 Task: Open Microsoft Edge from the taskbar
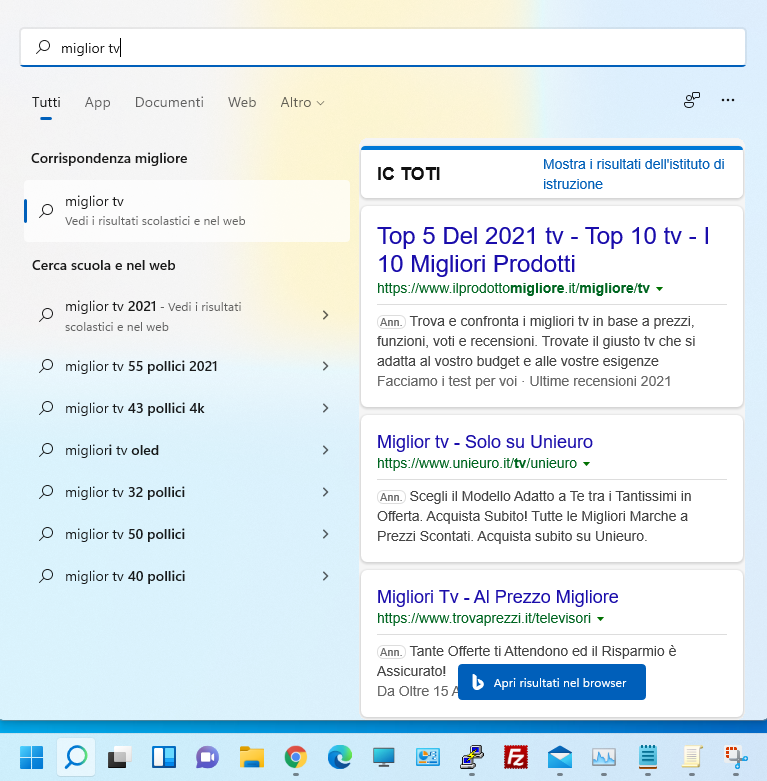click(x=339, y=756)
